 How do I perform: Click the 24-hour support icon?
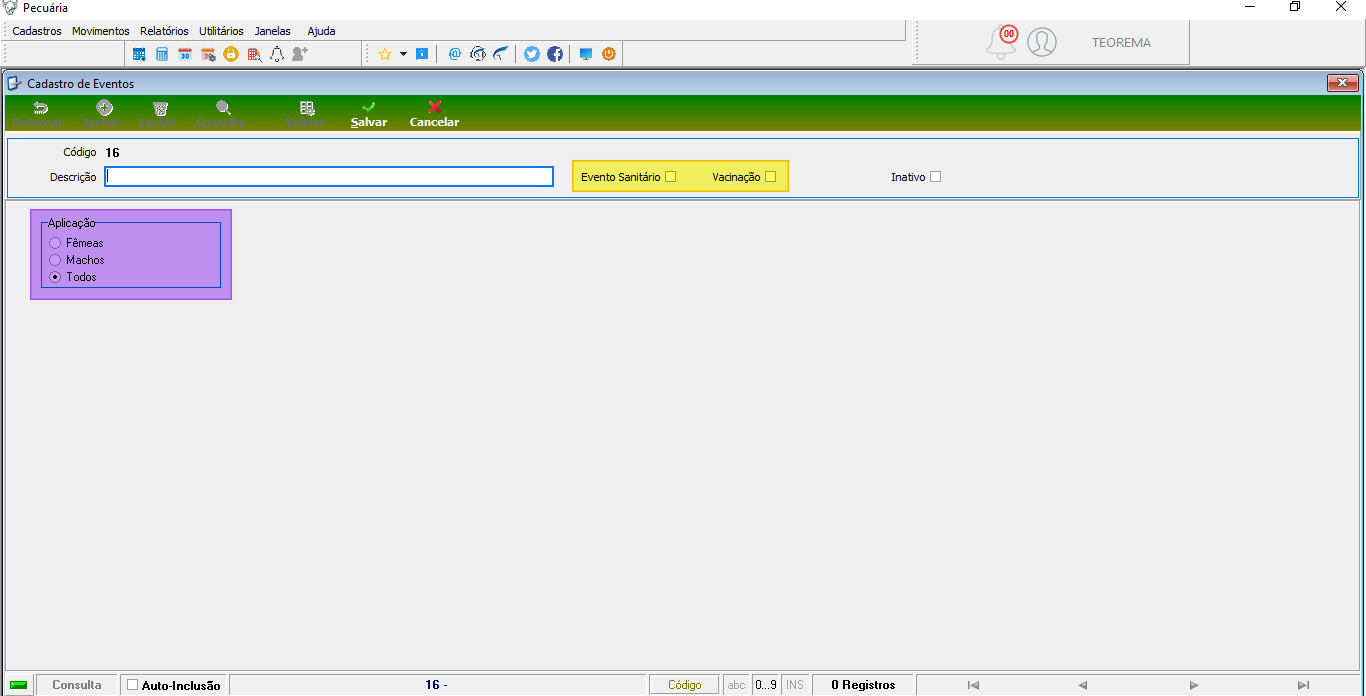pos(478,54)
